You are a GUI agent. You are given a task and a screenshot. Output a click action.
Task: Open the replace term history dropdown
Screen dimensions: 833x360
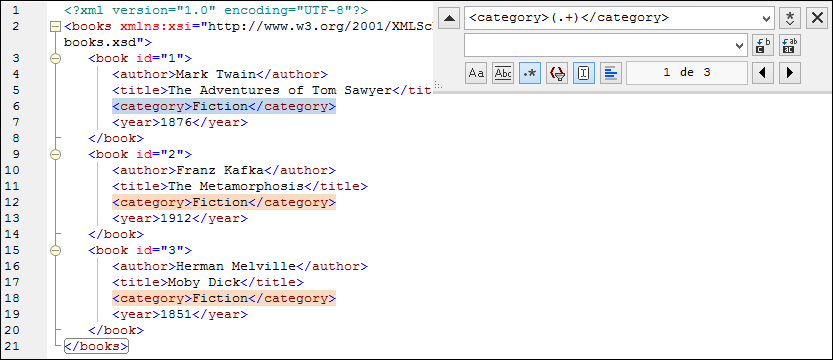click(x=739, y=45)
